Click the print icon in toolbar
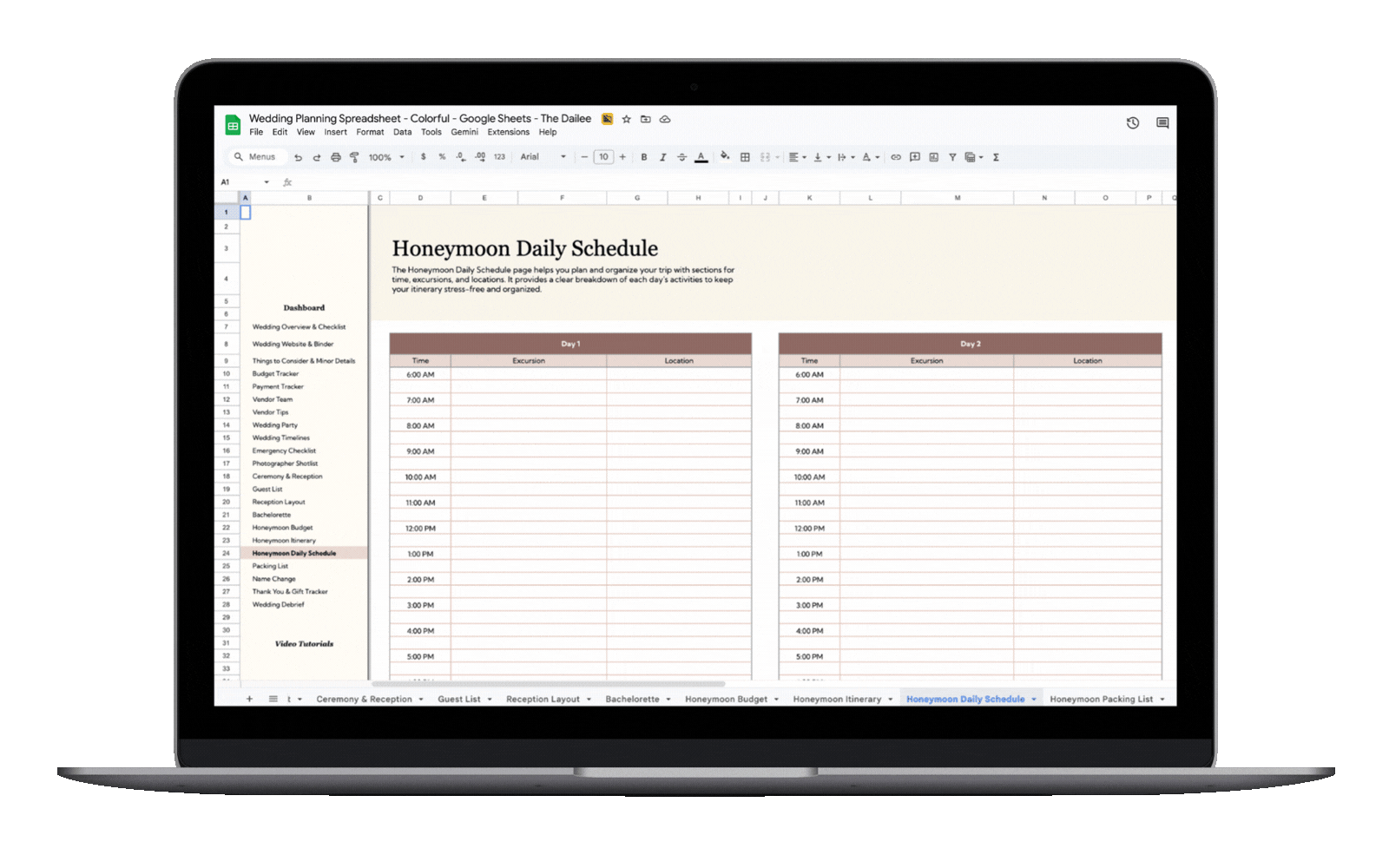This screenshot has height=868, width=1389. point(335,157)
